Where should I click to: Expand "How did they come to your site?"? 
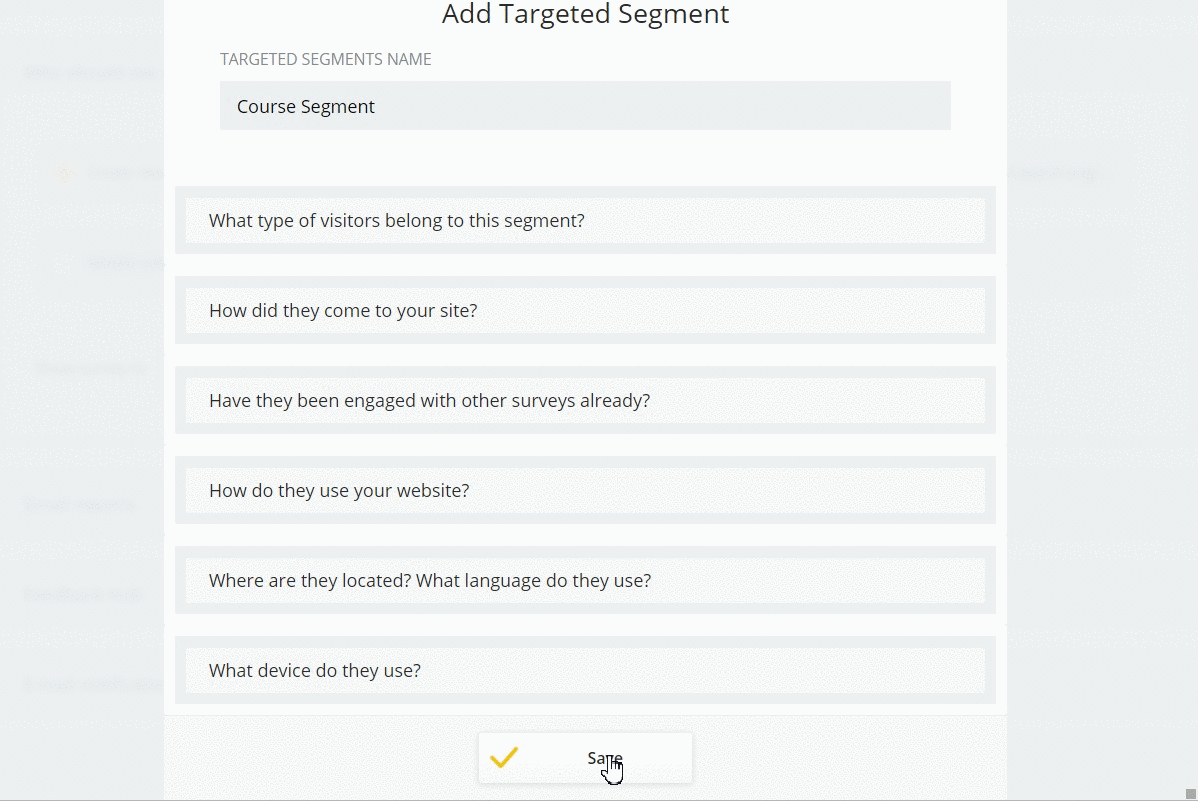click(585, 311)
